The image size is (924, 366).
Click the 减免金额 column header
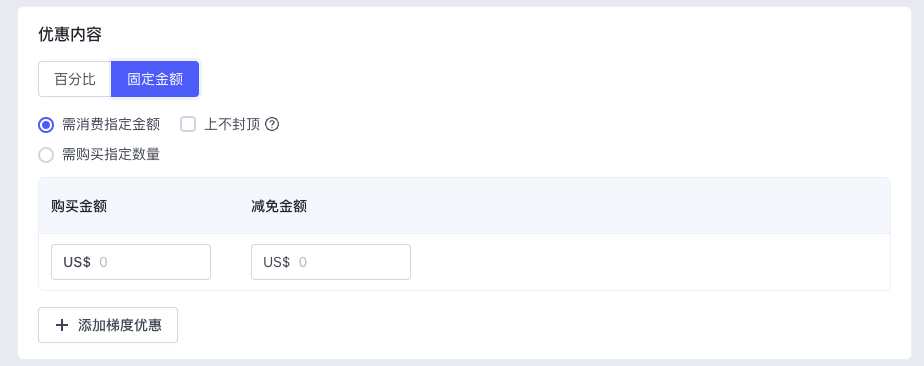(279, 206)
